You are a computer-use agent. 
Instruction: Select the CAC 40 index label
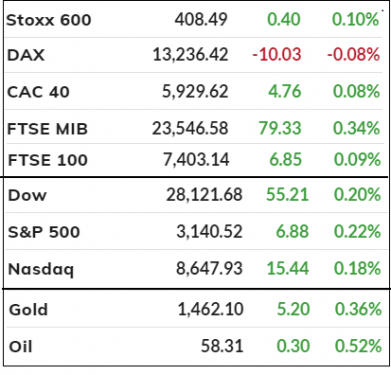point(38,92)
